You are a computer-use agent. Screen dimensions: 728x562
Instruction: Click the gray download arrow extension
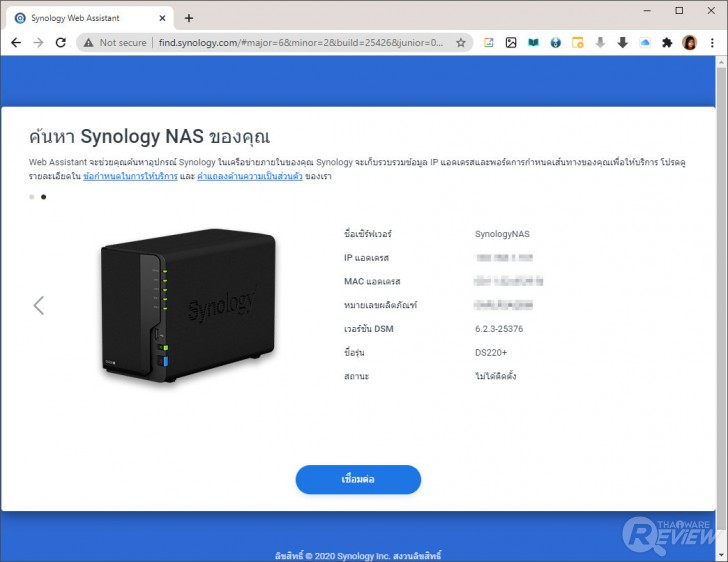click(x=600, y=43)
